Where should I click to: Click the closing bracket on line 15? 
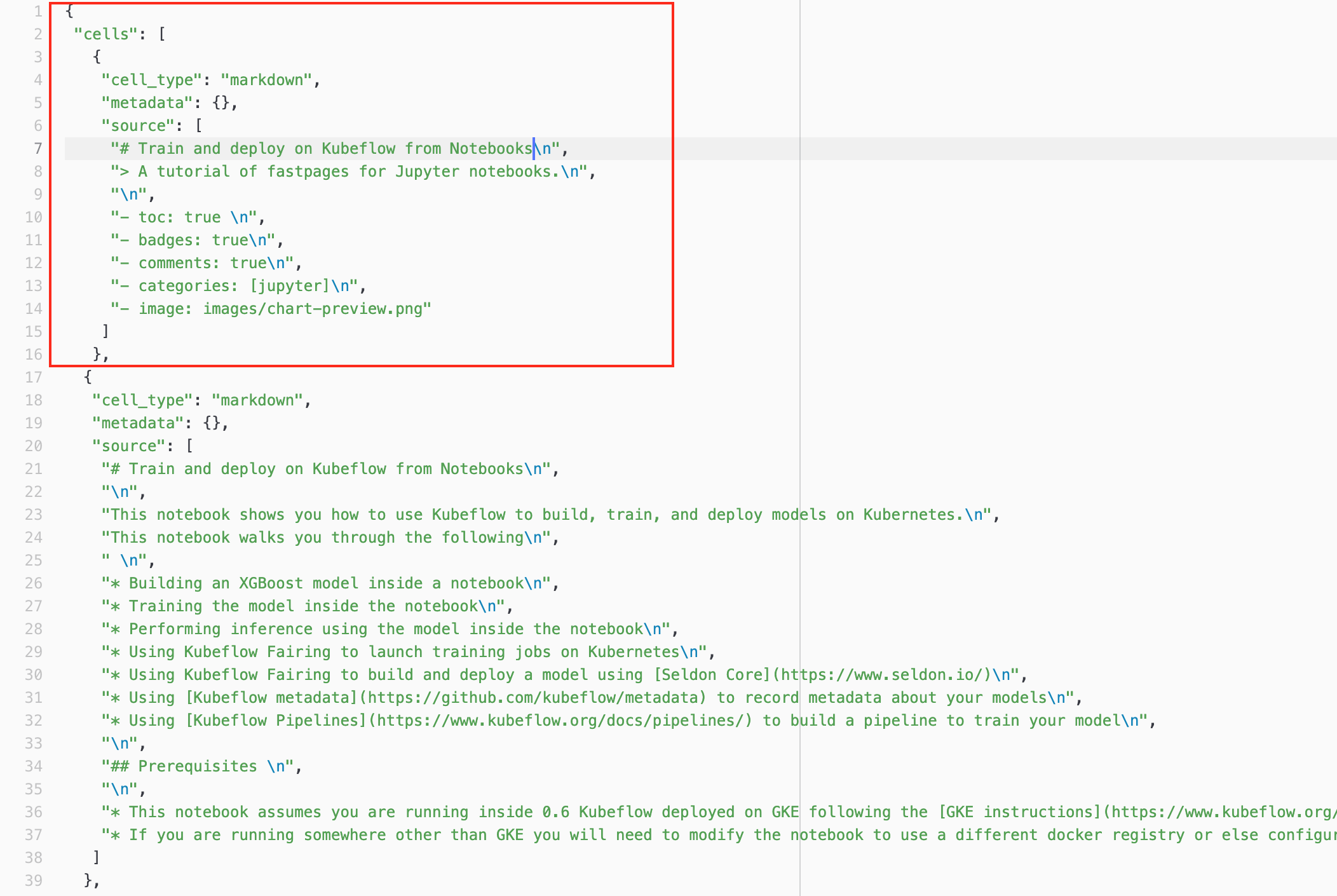point(105,331)
